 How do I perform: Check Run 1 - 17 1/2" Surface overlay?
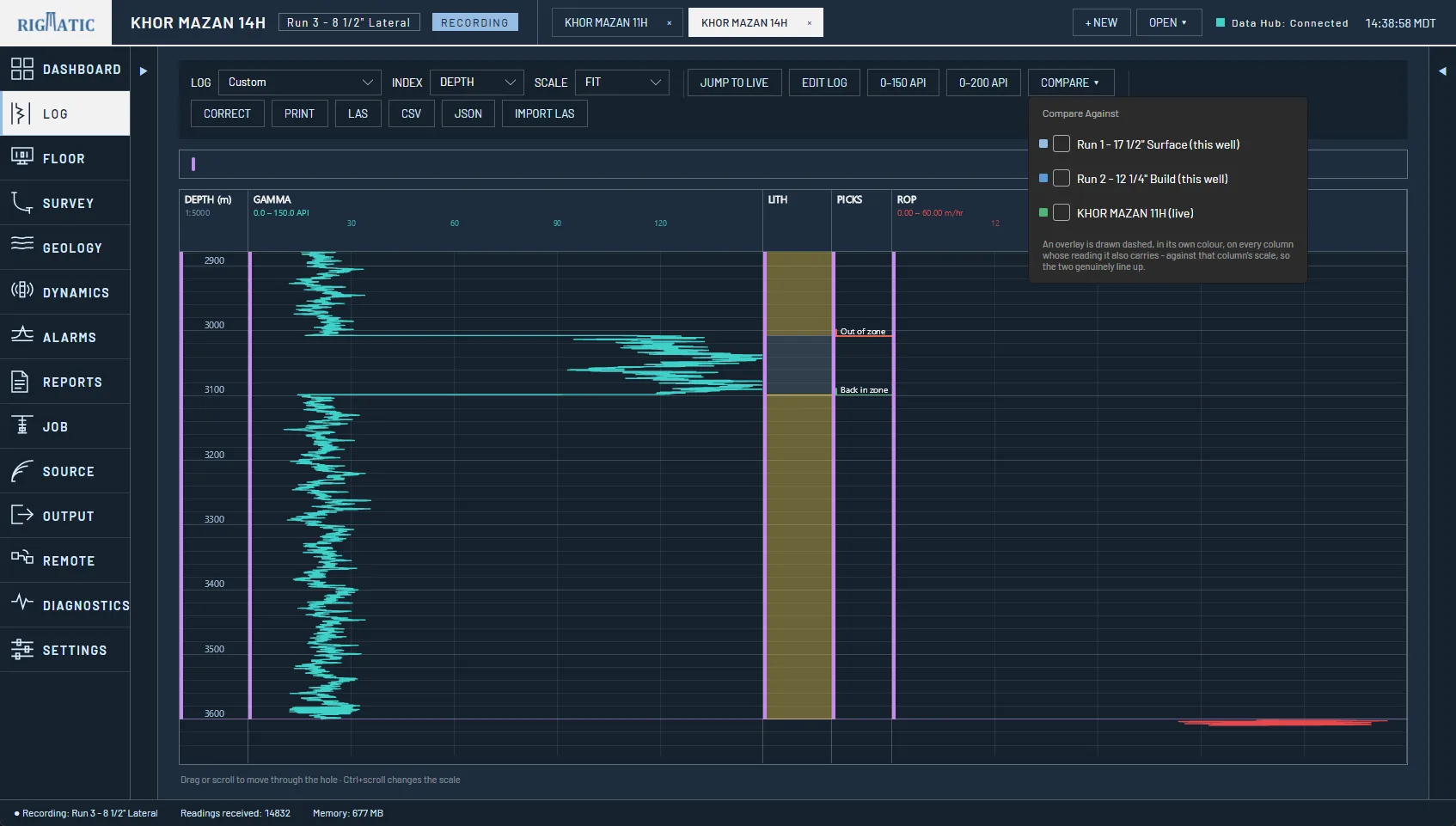(1061, 144)
